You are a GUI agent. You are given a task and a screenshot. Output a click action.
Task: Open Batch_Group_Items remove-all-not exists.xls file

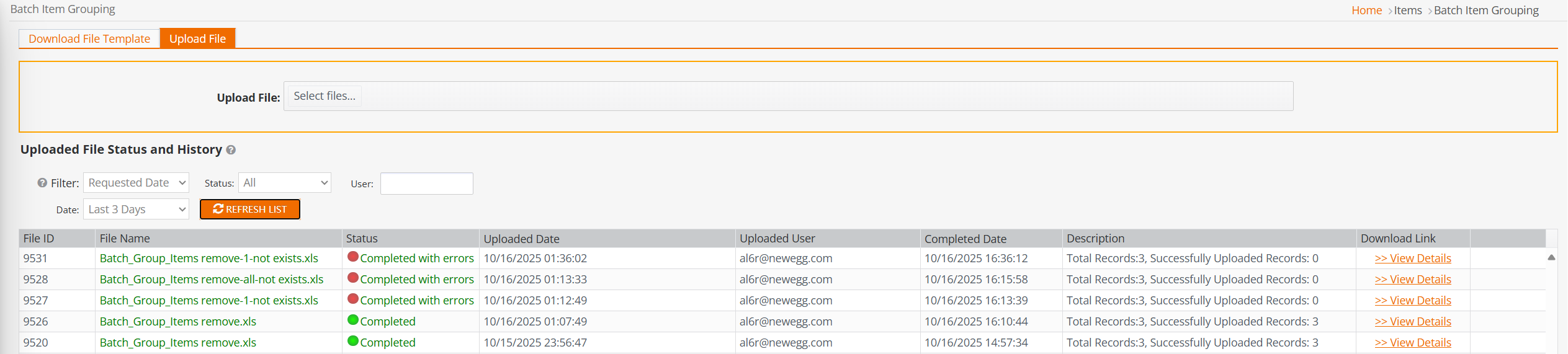[212, 280]
